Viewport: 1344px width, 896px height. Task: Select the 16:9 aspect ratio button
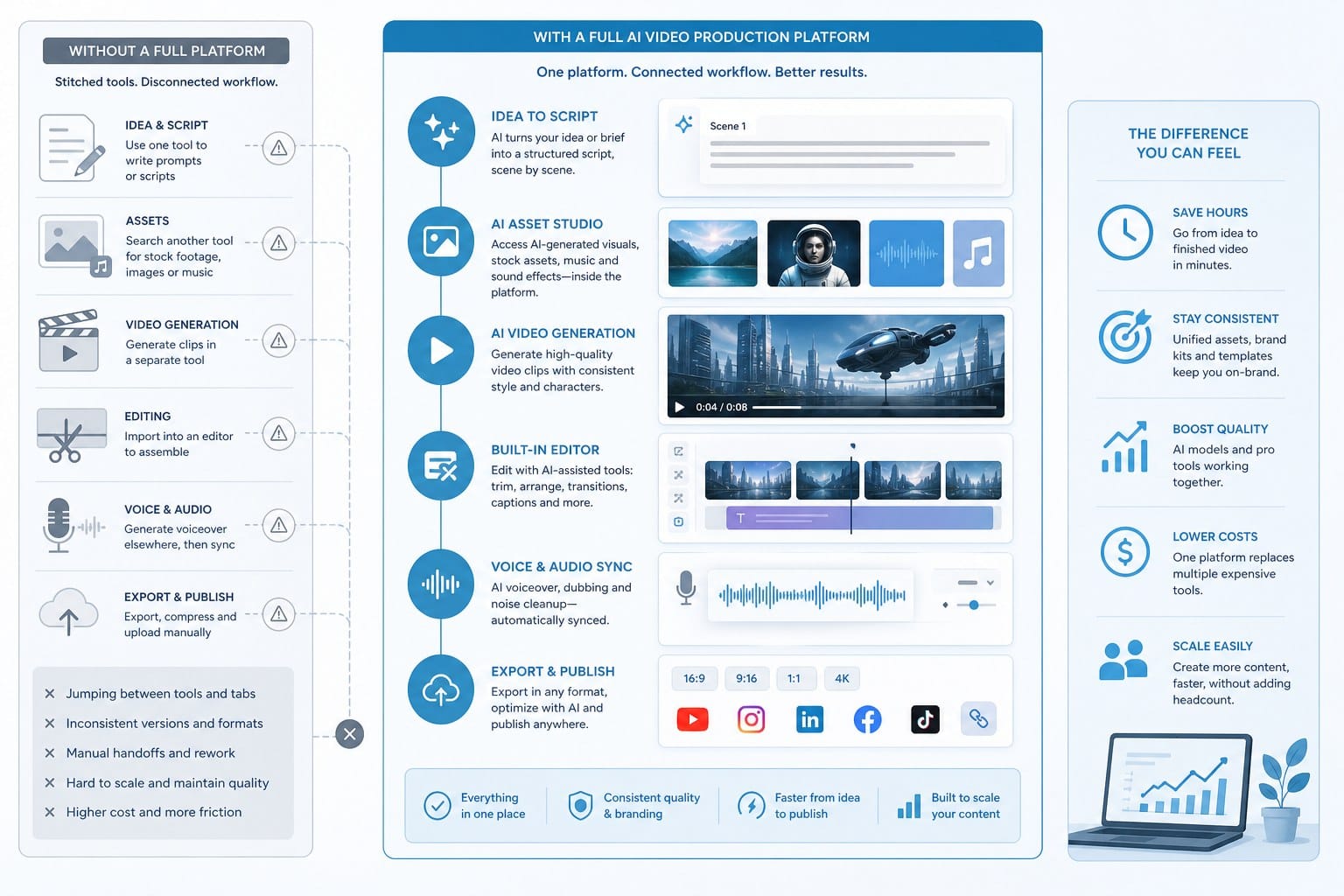[695, 678]
